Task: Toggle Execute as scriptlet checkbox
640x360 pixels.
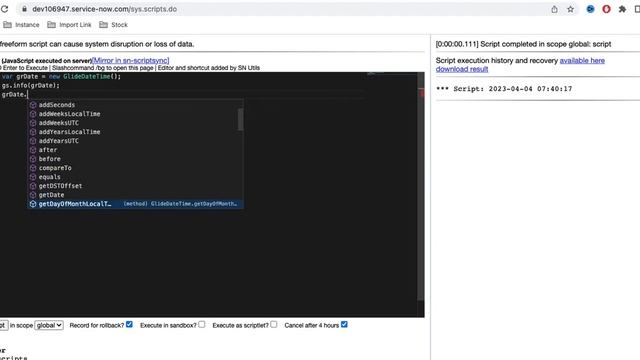Action: [x=273, y=324]
